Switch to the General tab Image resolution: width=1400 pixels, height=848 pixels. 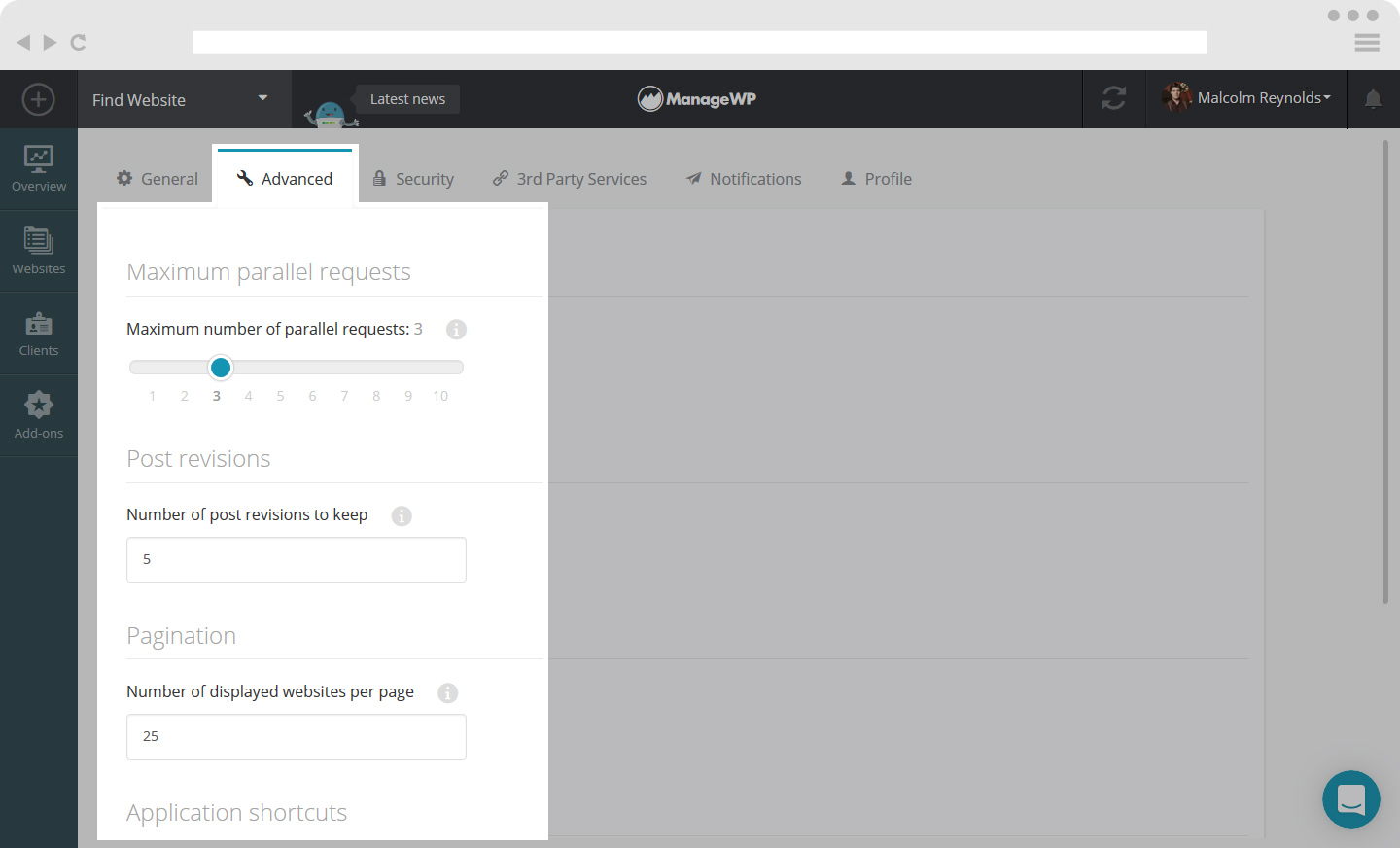[x=157, y=179]
